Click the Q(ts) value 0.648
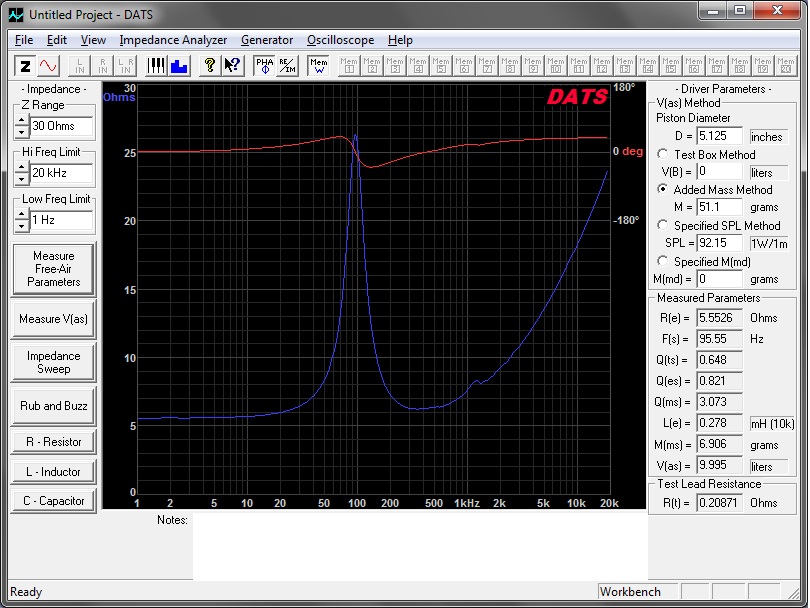 [x=719, y=360]
